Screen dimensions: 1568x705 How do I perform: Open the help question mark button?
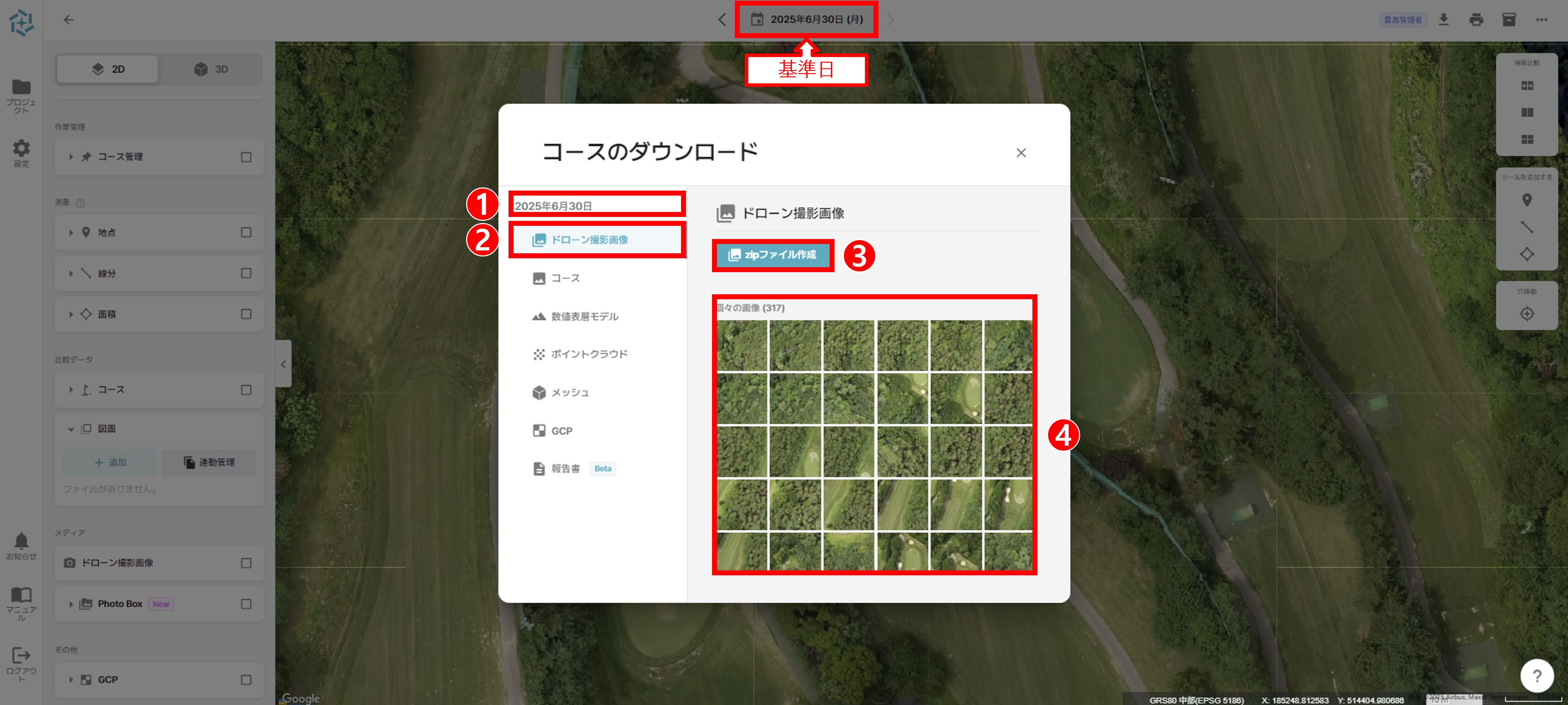tap(1536, 676)
